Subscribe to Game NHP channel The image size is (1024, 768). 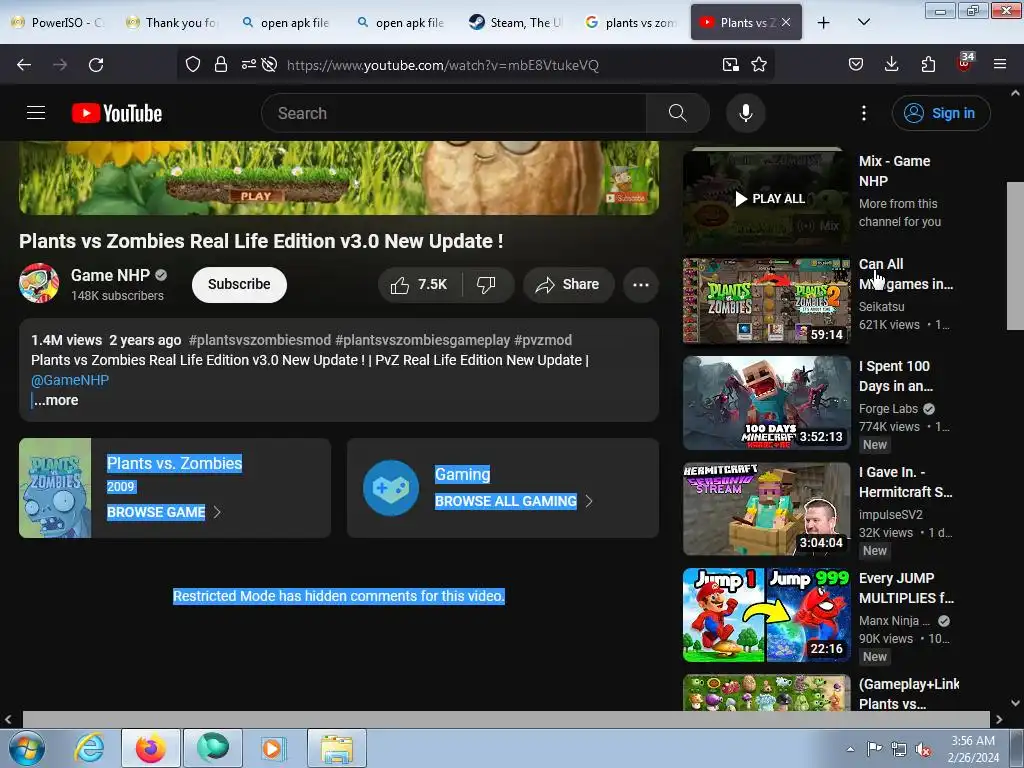pos(239,285)
